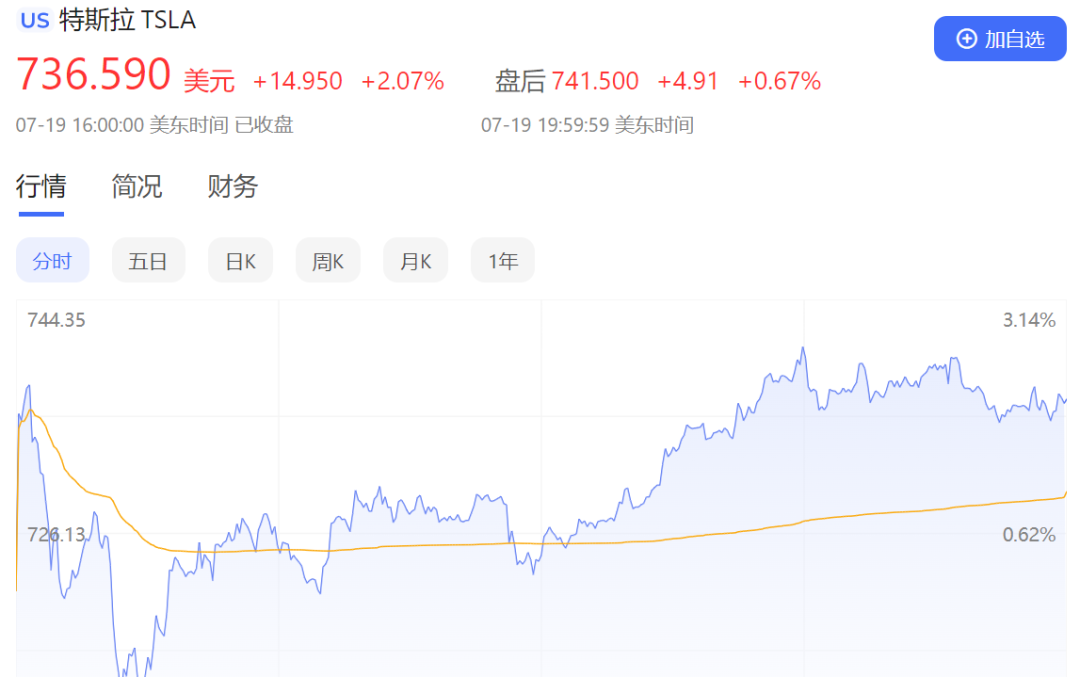Open the 简况 tab
The height and width of the screenshot is (677, 1080).
tap(137, 186)
